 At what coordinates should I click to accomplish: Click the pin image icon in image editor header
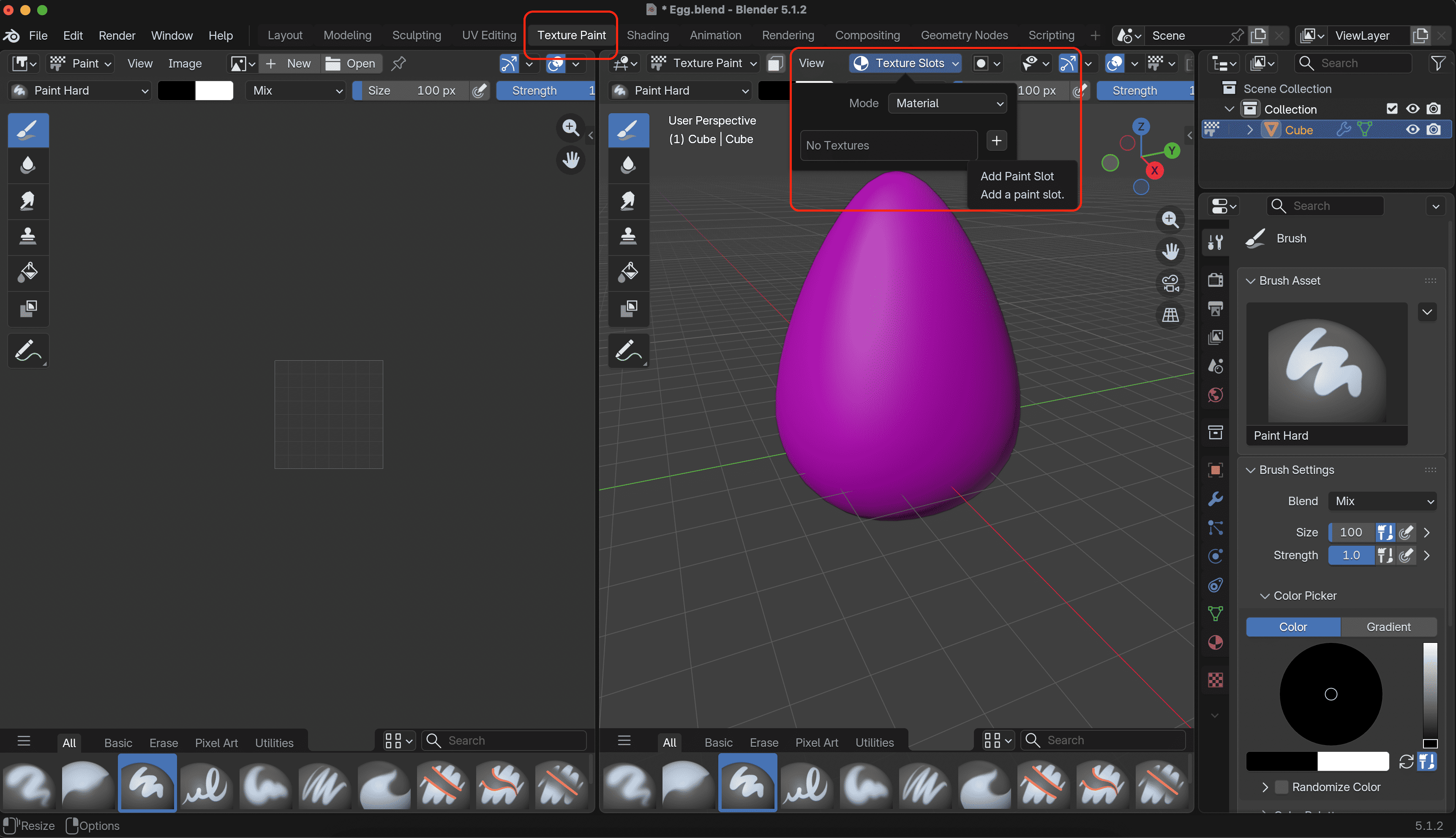pyautogui.click(x=398, y=63)
